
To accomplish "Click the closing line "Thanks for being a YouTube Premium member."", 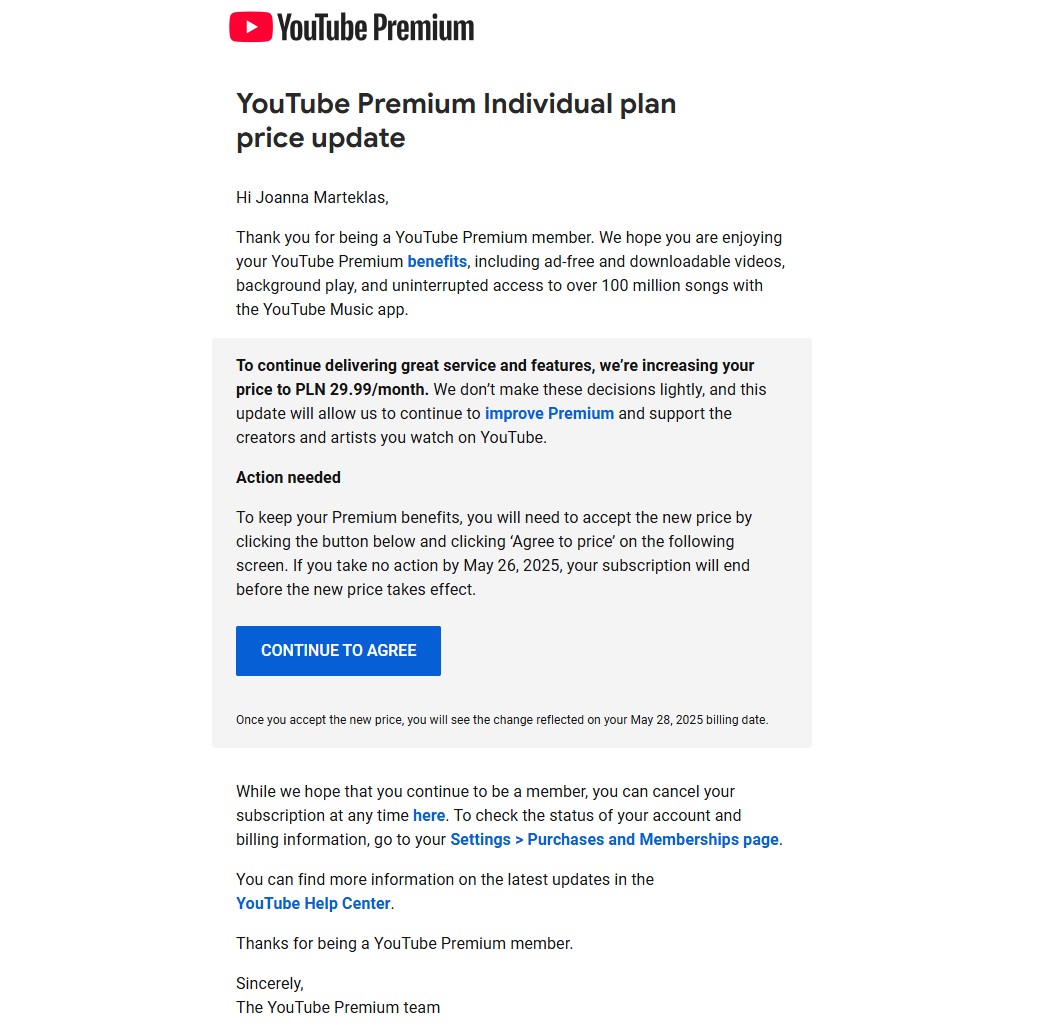I will 404,944.
